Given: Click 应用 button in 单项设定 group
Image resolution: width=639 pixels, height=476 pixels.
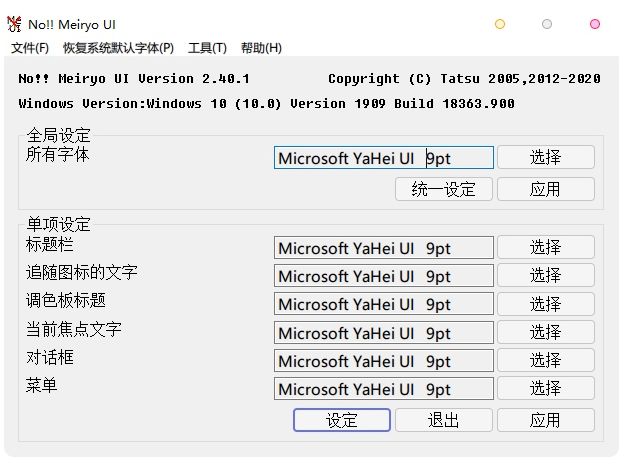Looking at the screenshot, I should pyautogui.click(x=545, y=420).
